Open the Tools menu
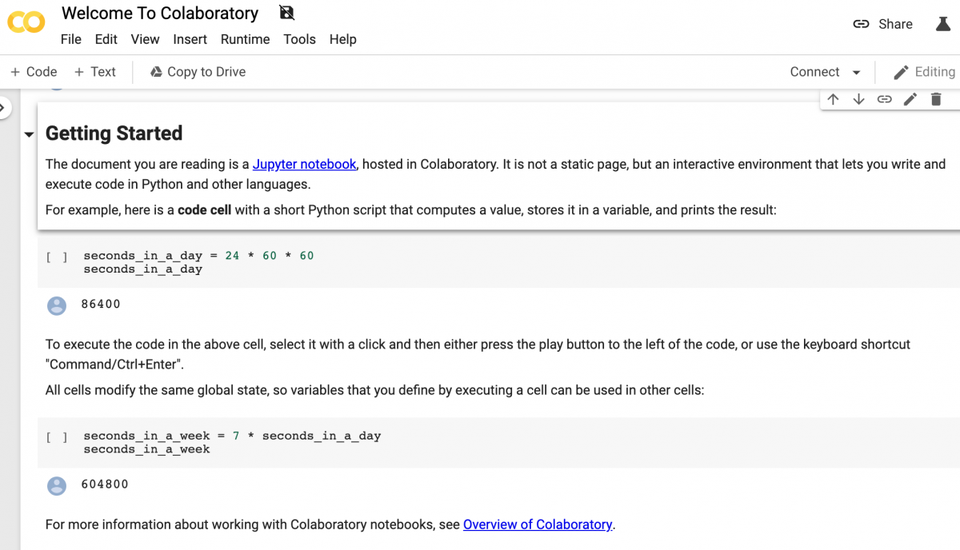Screen dimensions: 960x550 click(x=299, y=39)
